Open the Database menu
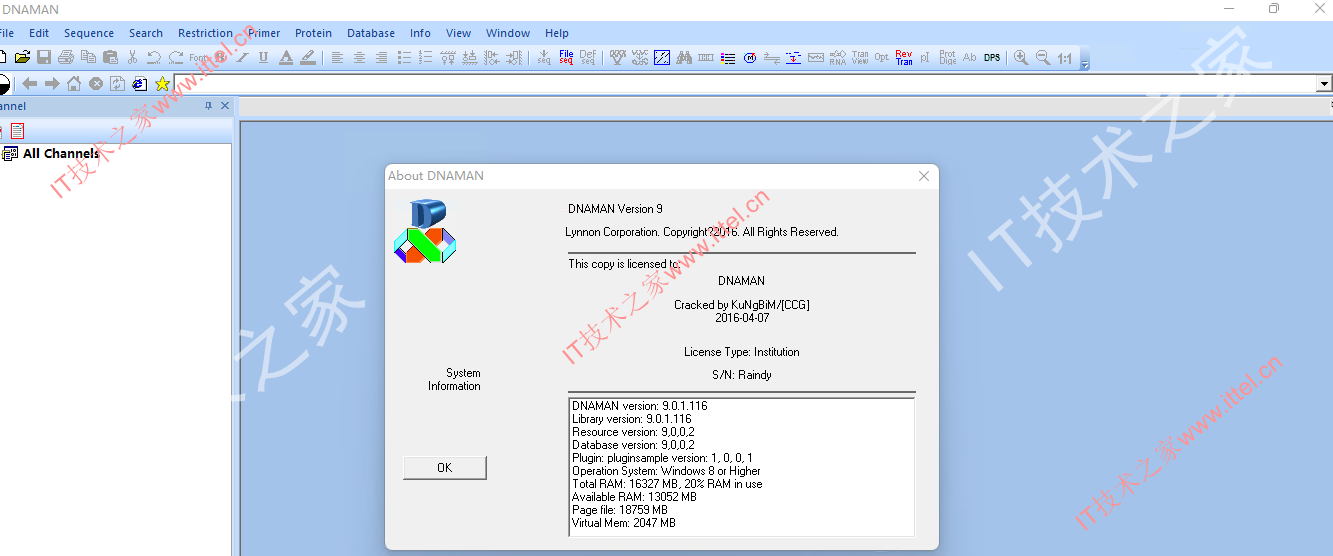The image size is (1333, 556). pos(371,33)
